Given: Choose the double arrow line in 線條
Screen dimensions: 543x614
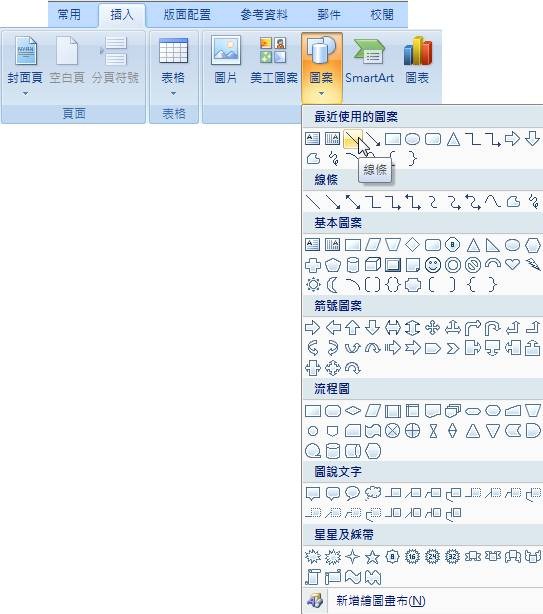Looking at the screenshot, I should [x=353, y=202].
